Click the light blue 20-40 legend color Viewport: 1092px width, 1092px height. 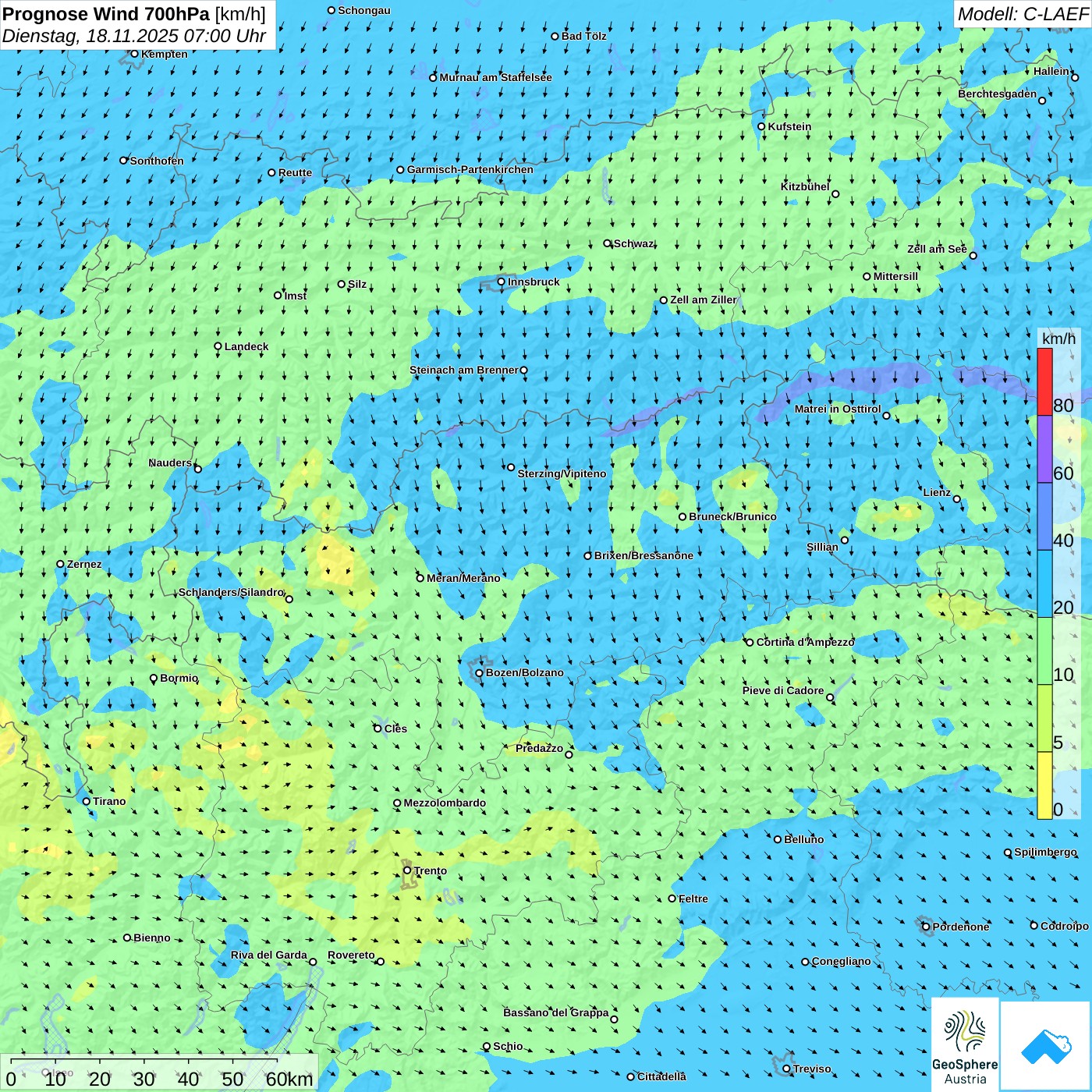[1044, 584]
